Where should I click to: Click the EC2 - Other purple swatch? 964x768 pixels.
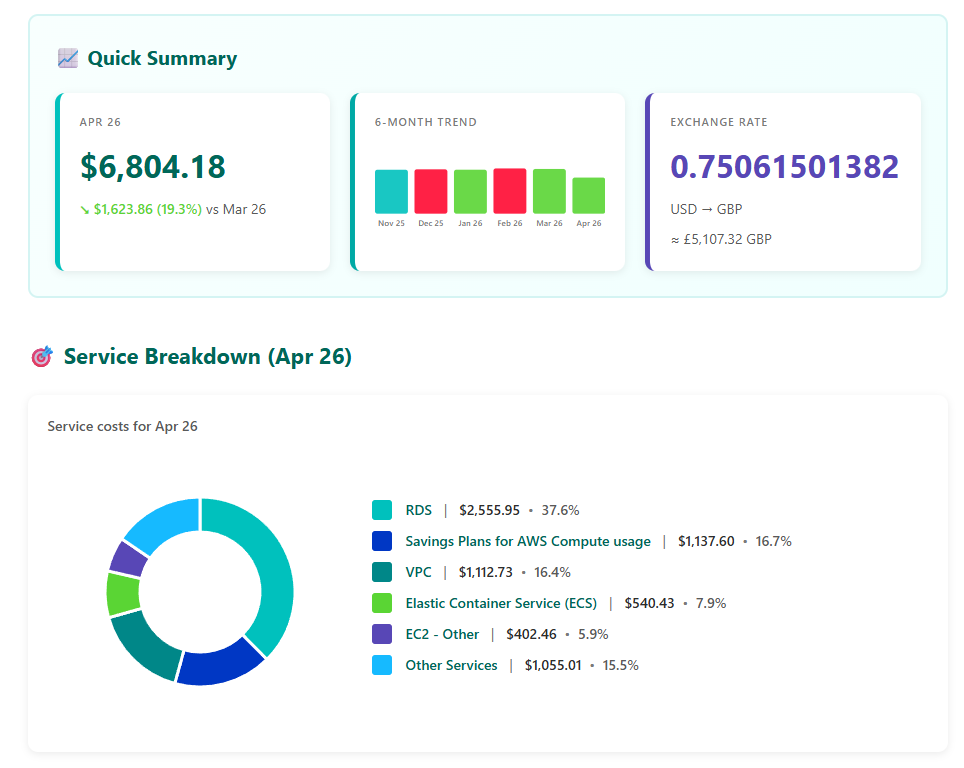click(x=382, y=634)
